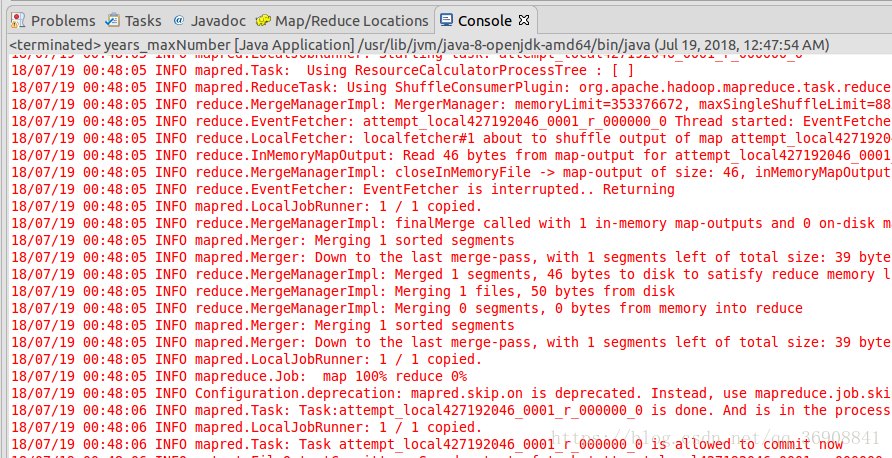The image size is (892, 458).
Task: Click the 'map 100% reduce 0%' log line
Action: click(239, 377)
